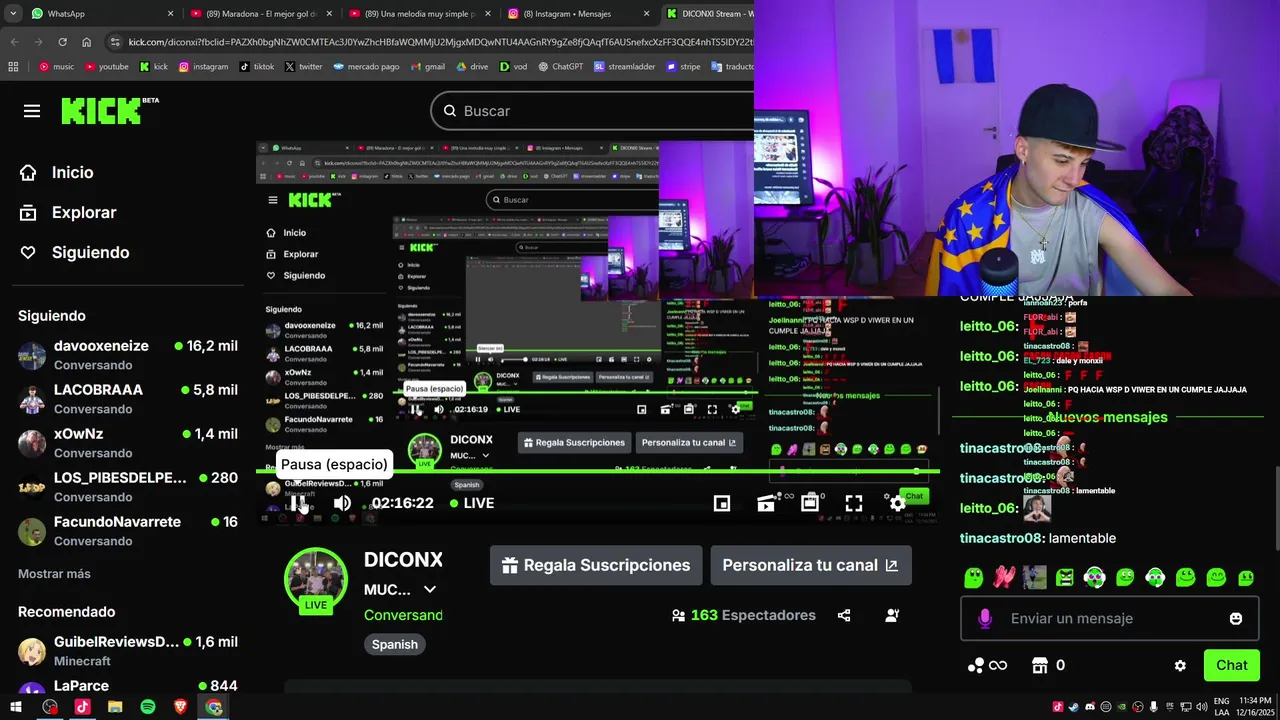This screenshot has height=720, width=1280.
Task: Click the channel points infinity icon
Action: pos(987,665)
